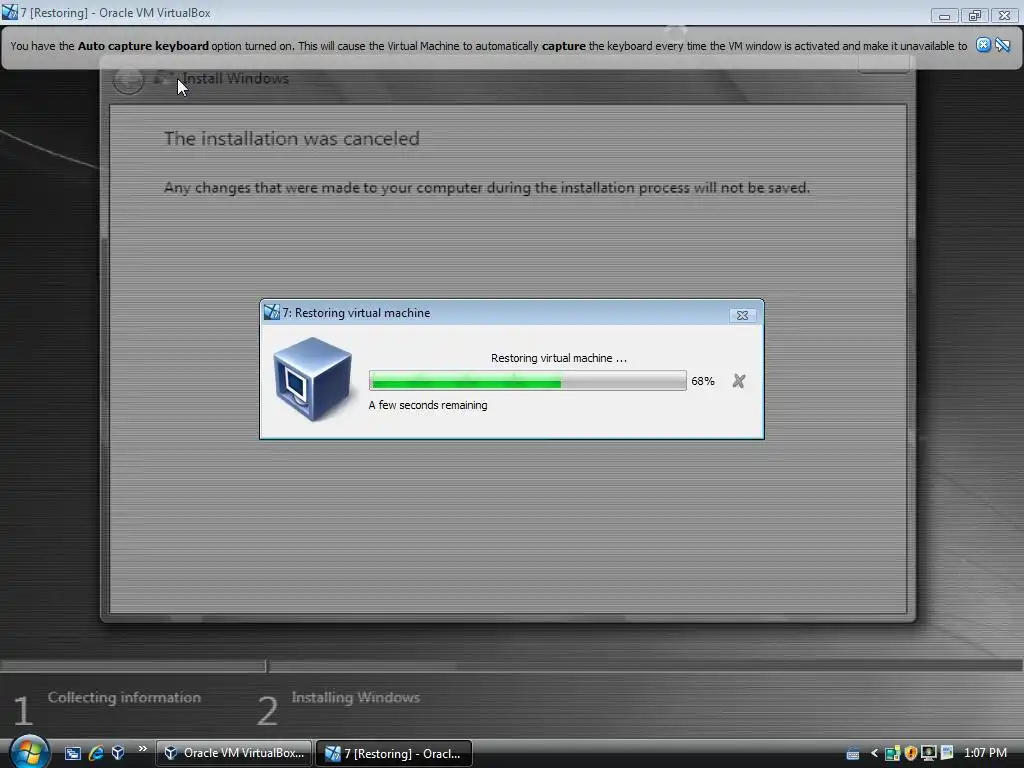Click the green restoring progress bar
This screenshot has width=1024, height=768.
pyautogui.click(x=528, y=381)
